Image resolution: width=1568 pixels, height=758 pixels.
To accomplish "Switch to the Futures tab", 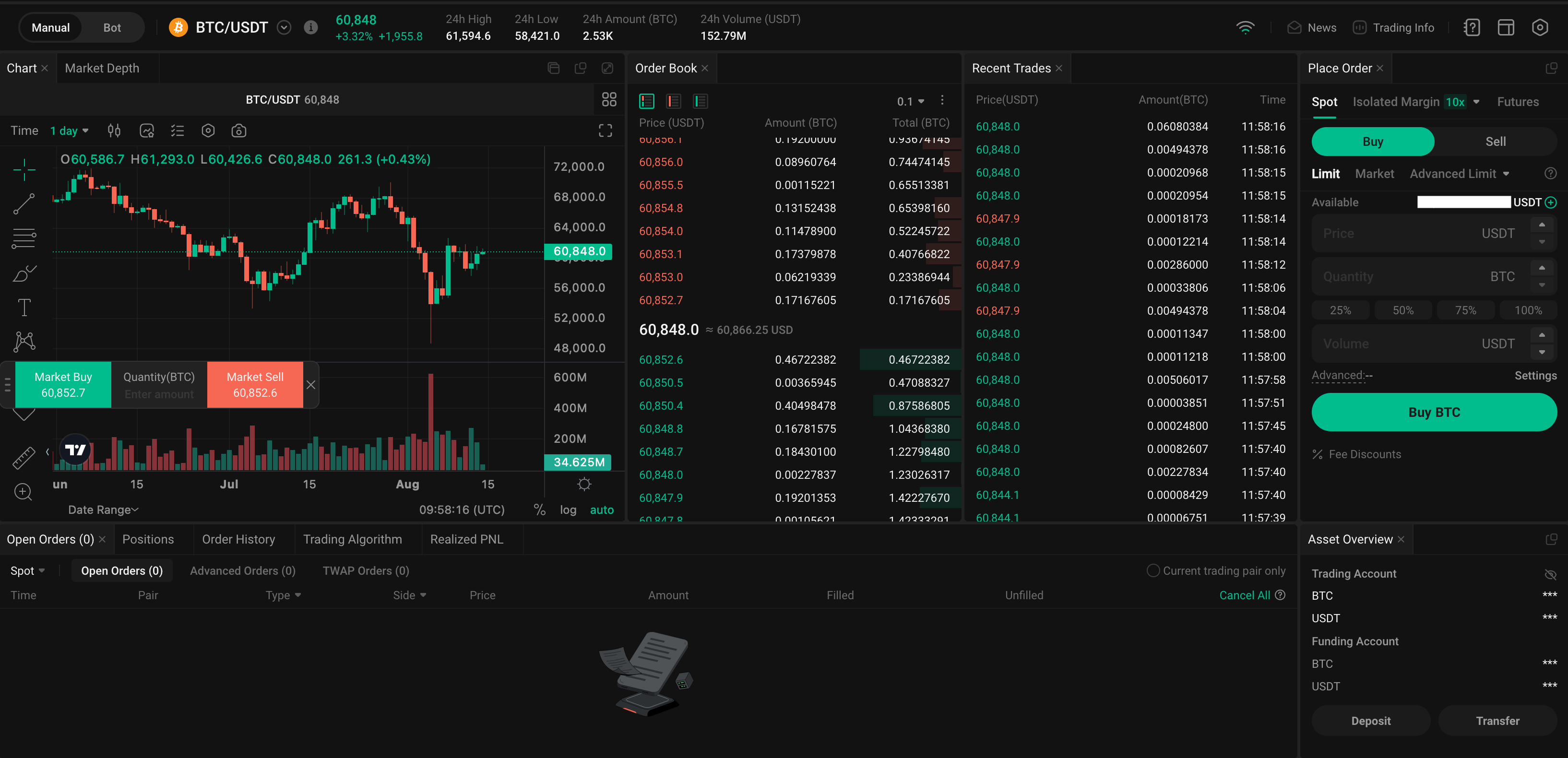I will 1518,102.
